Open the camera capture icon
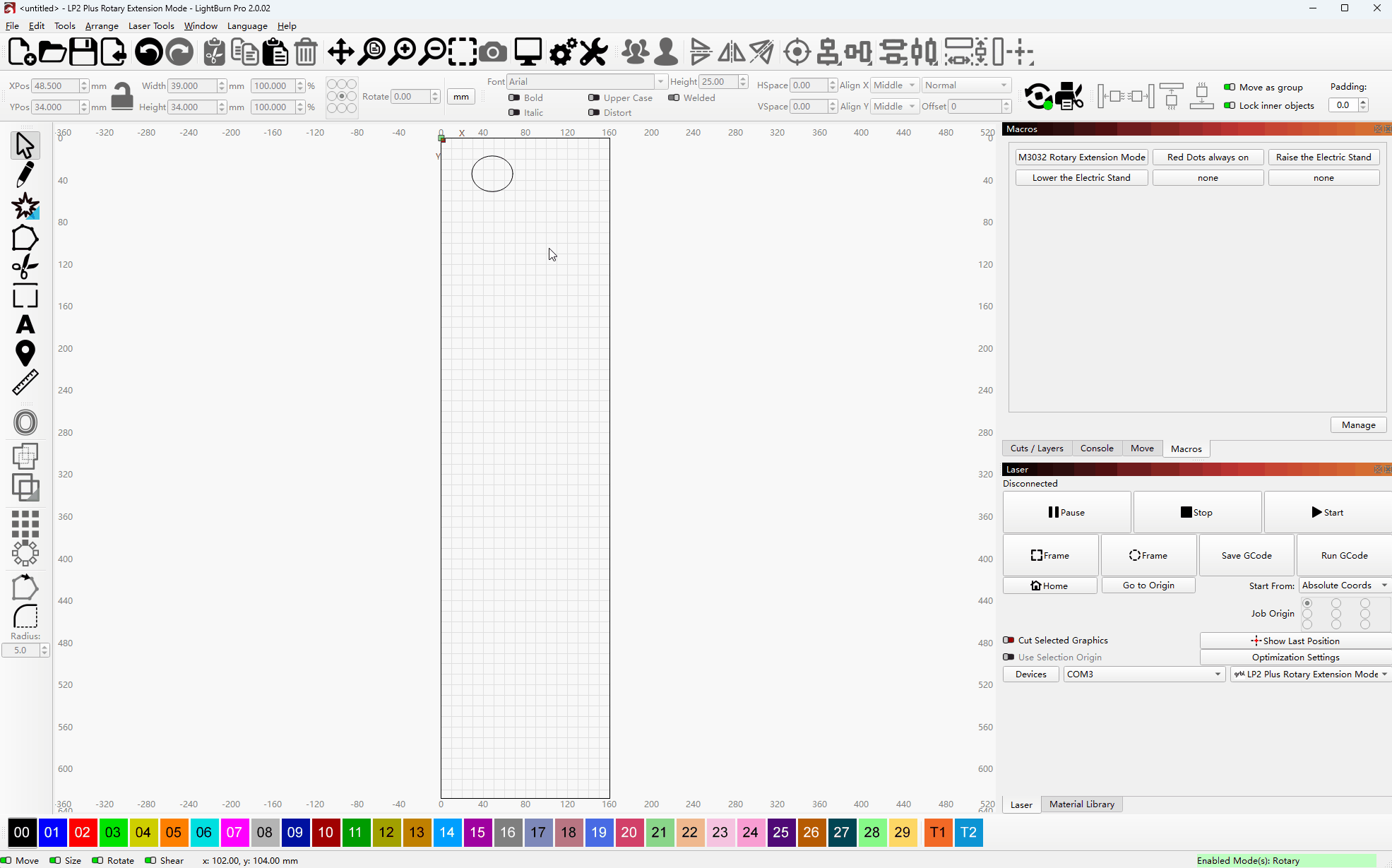 pos(493,52)
